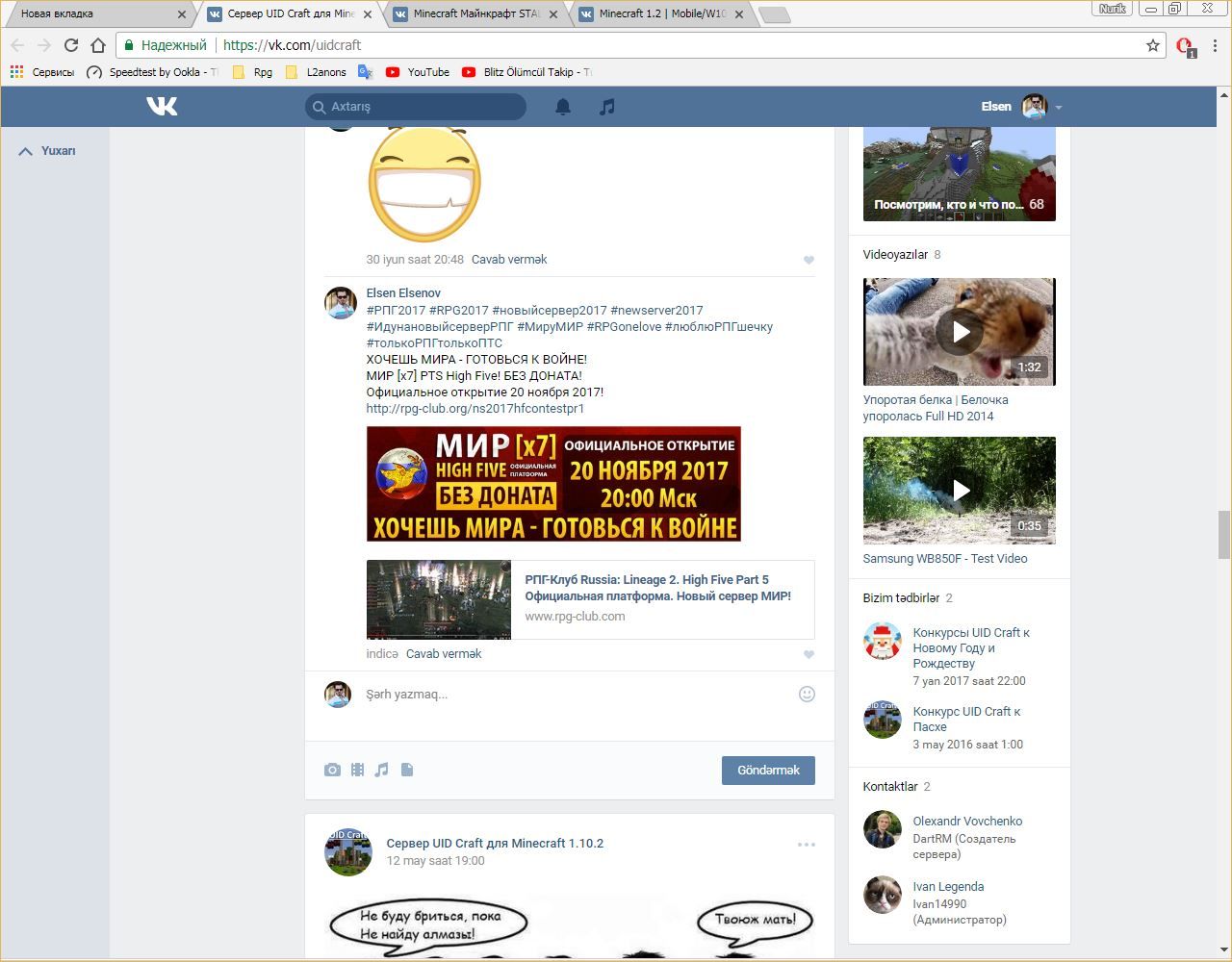Click the VK logo in header

pyautogui.click(x=162, y=106)
